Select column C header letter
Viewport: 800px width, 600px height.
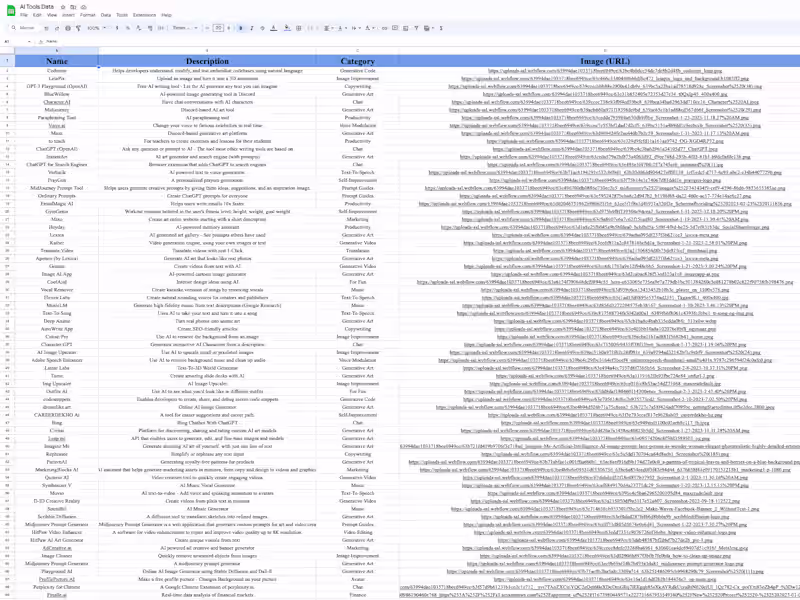(x=357, y=51)
